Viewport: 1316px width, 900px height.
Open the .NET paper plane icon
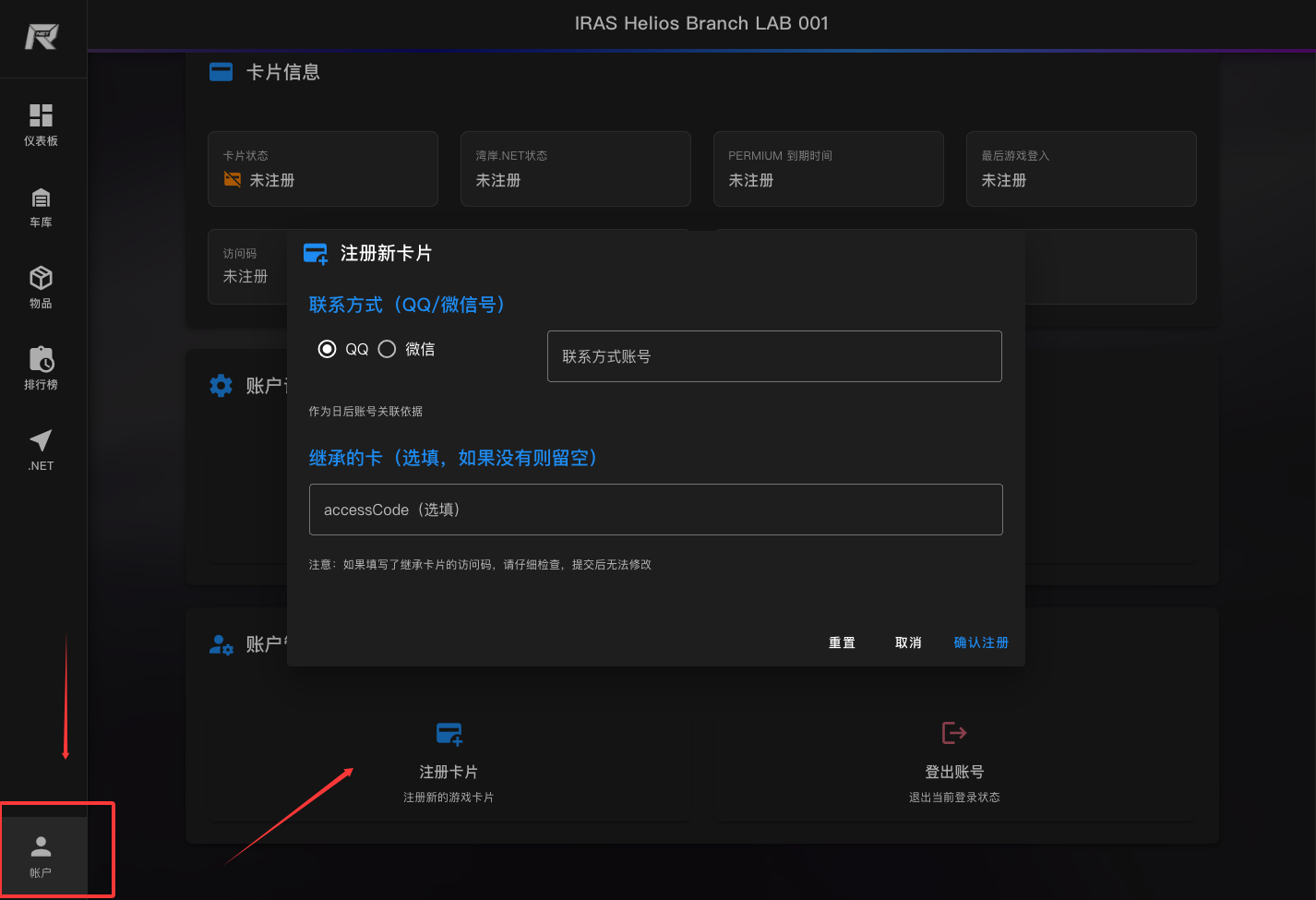[x=42, y=440]
